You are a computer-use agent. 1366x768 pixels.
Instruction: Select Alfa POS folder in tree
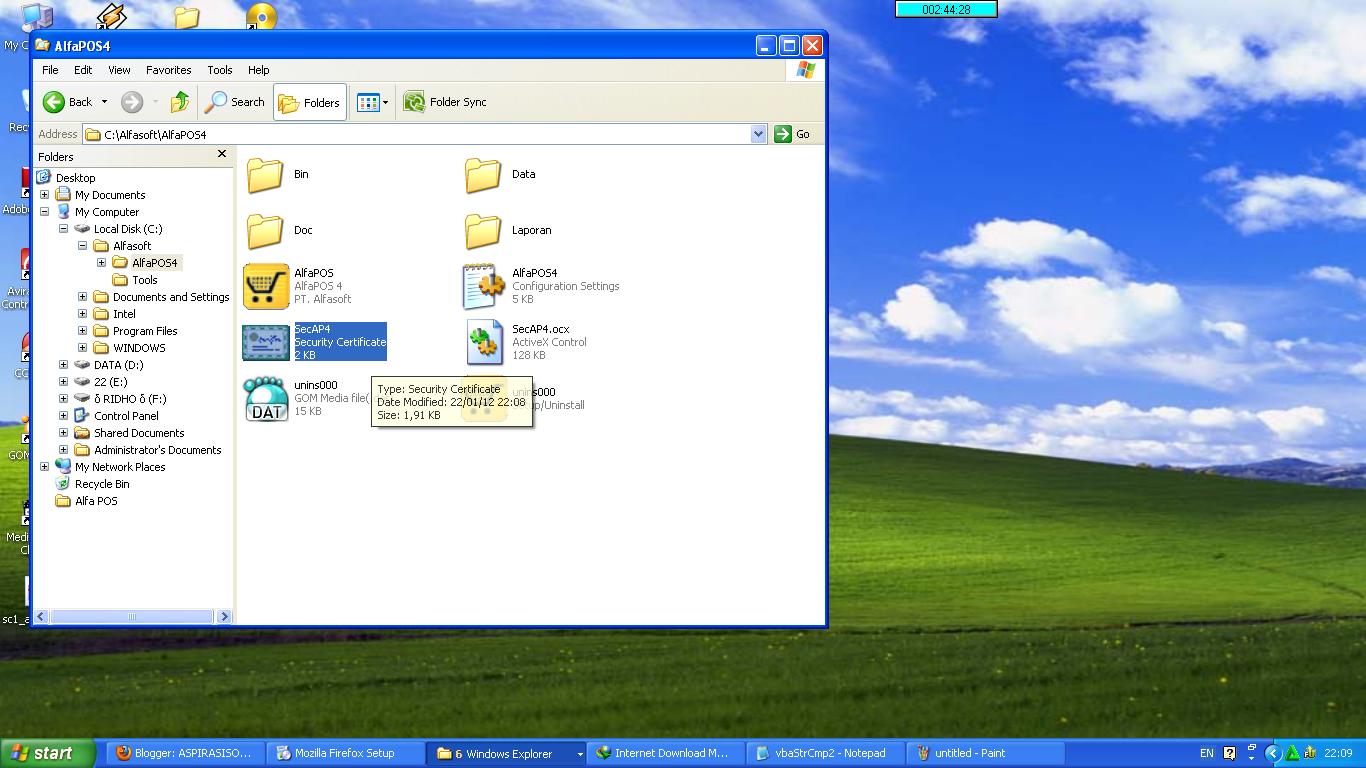tap(87, 501)
